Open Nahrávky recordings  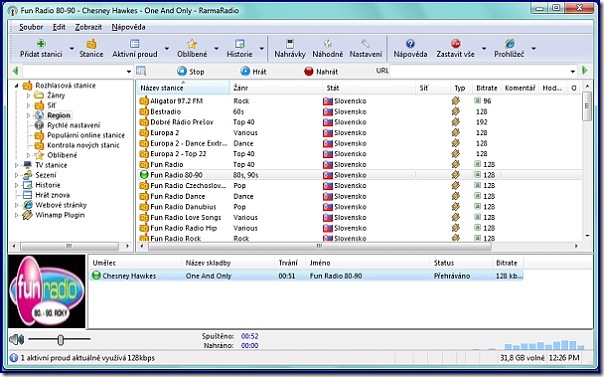(x=290, y=49)
